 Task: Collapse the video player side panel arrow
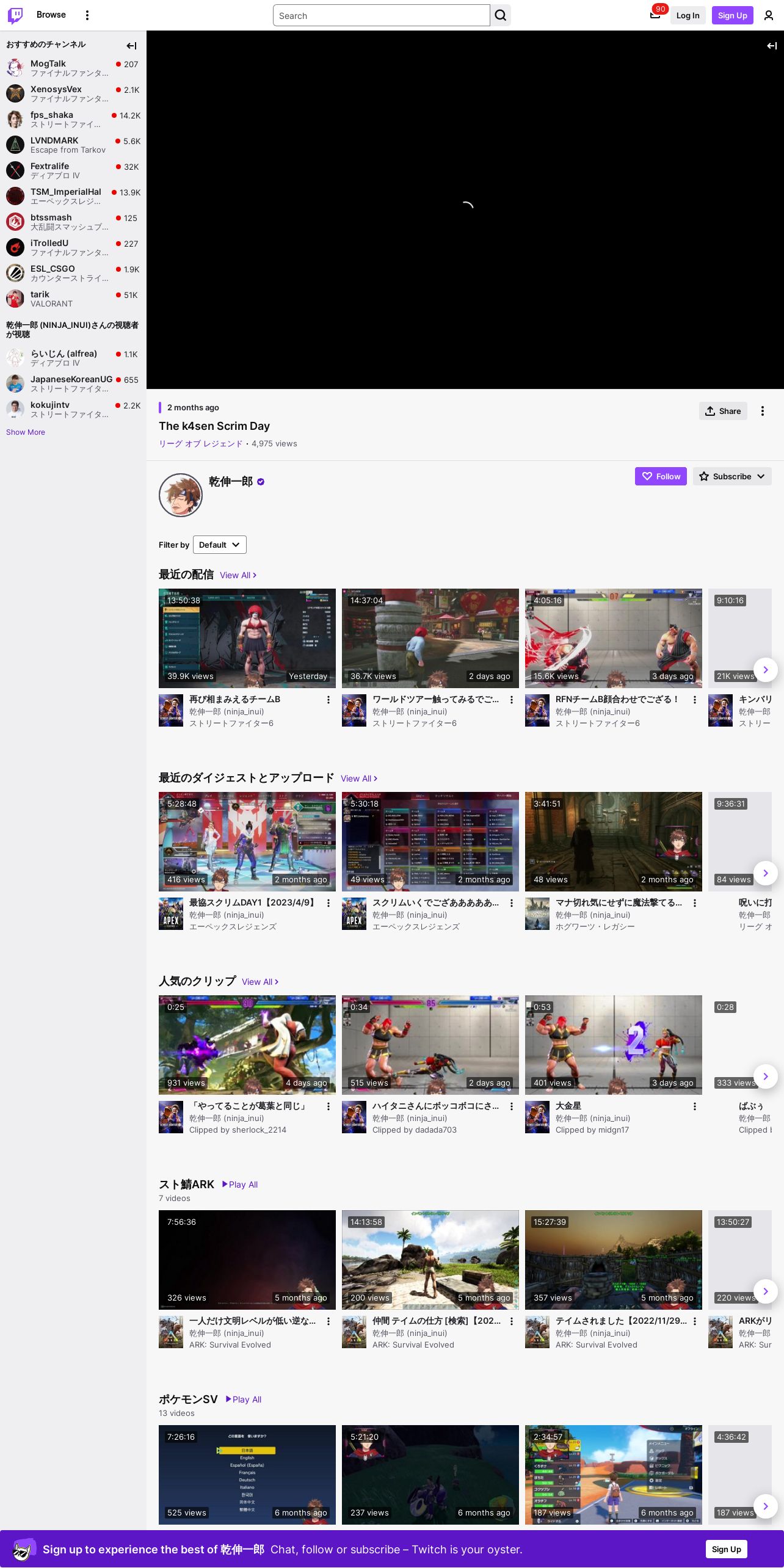tap(772, 46)
